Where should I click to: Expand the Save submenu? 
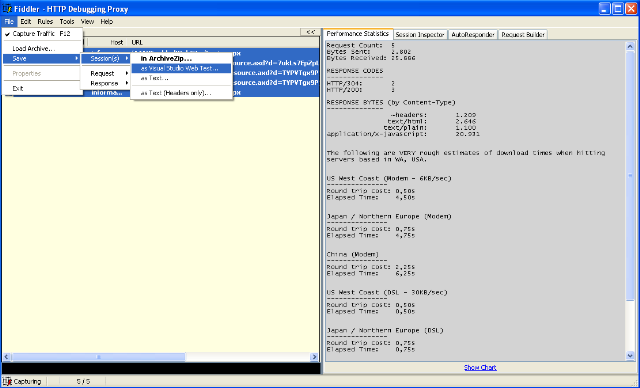point(42,59)
